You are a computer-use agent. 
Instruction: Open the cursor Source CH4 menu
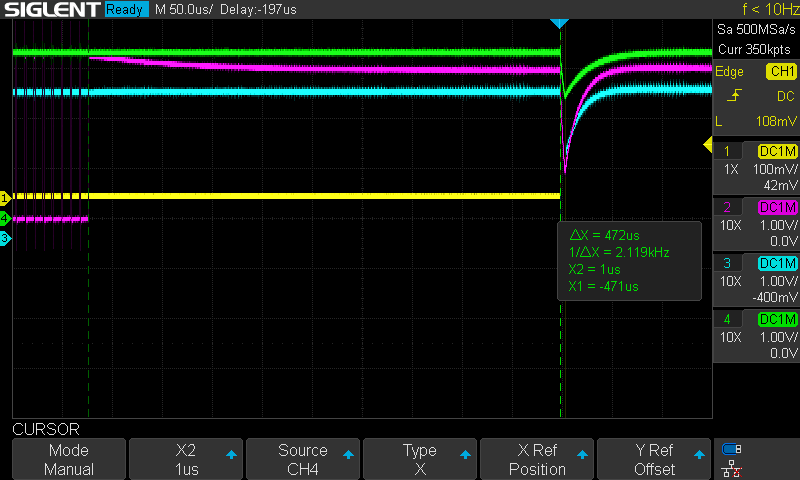point(303,459)
